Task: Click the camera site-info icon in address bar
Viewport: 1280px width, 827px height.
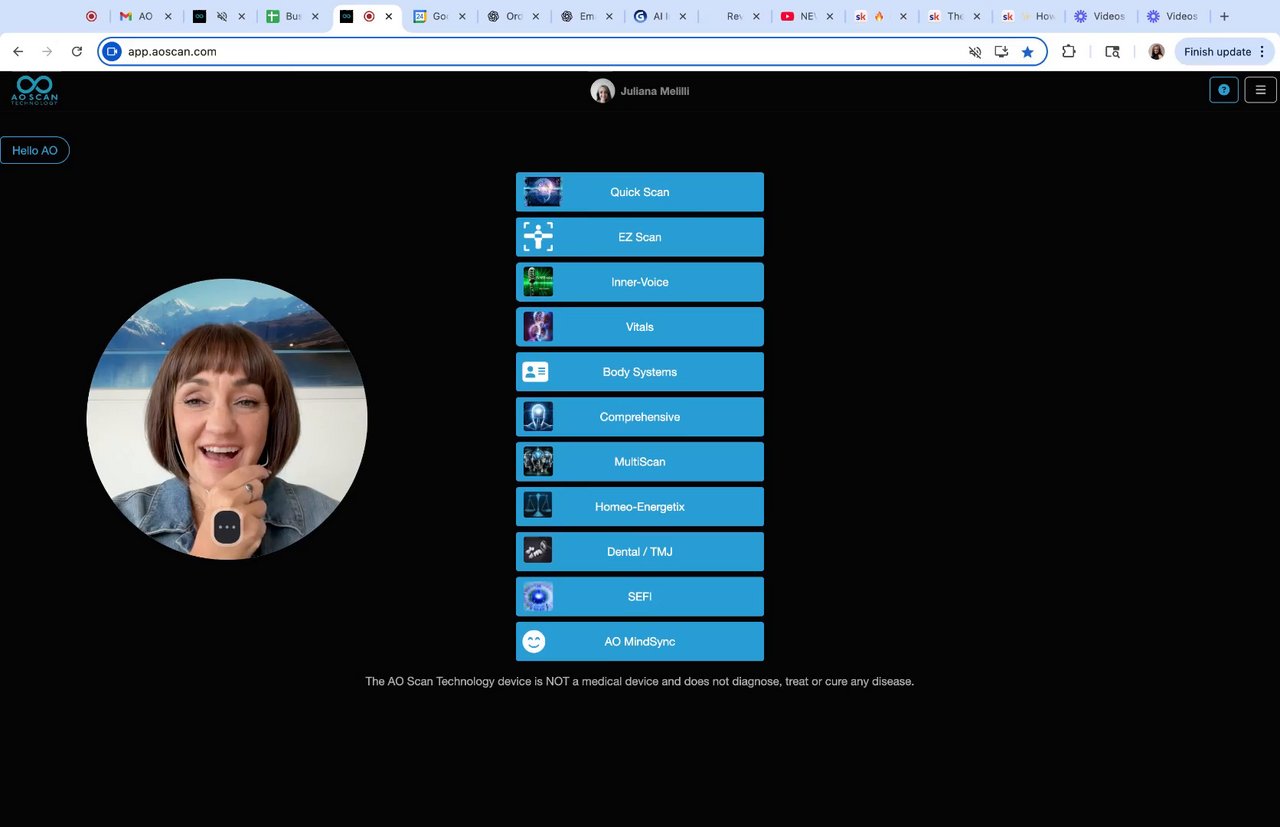Action: coord(111,51)
